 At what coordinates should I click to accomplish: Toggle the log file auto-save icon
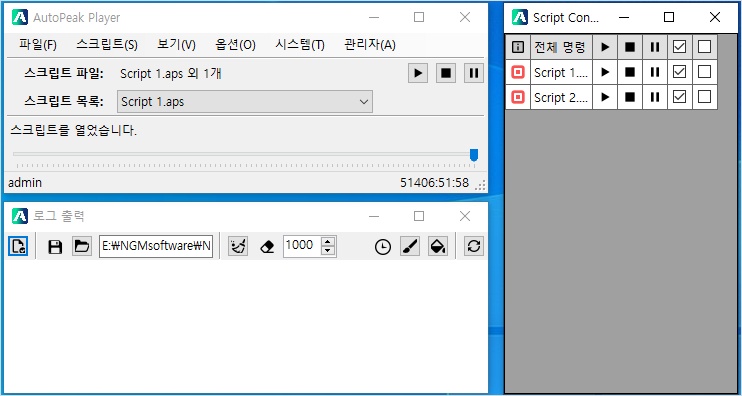click(18, 246)
